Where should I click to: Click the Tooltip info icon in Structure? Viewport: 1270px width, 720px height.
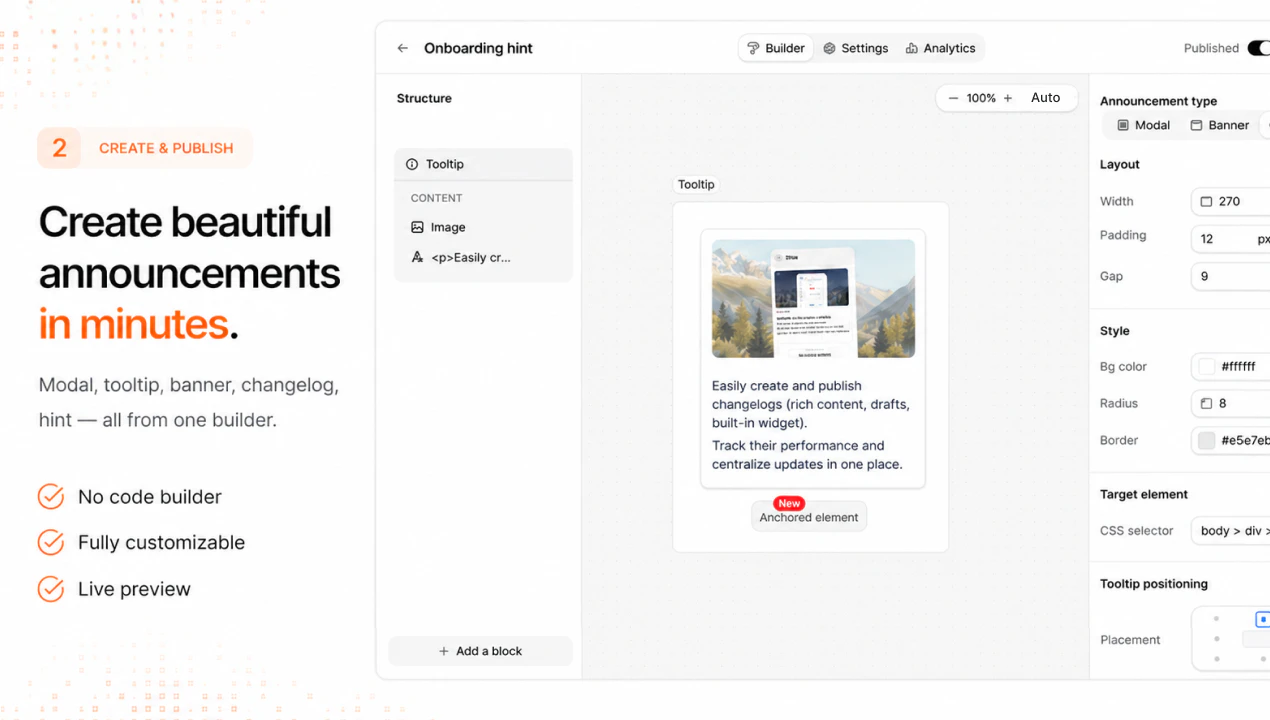point(412,164)
